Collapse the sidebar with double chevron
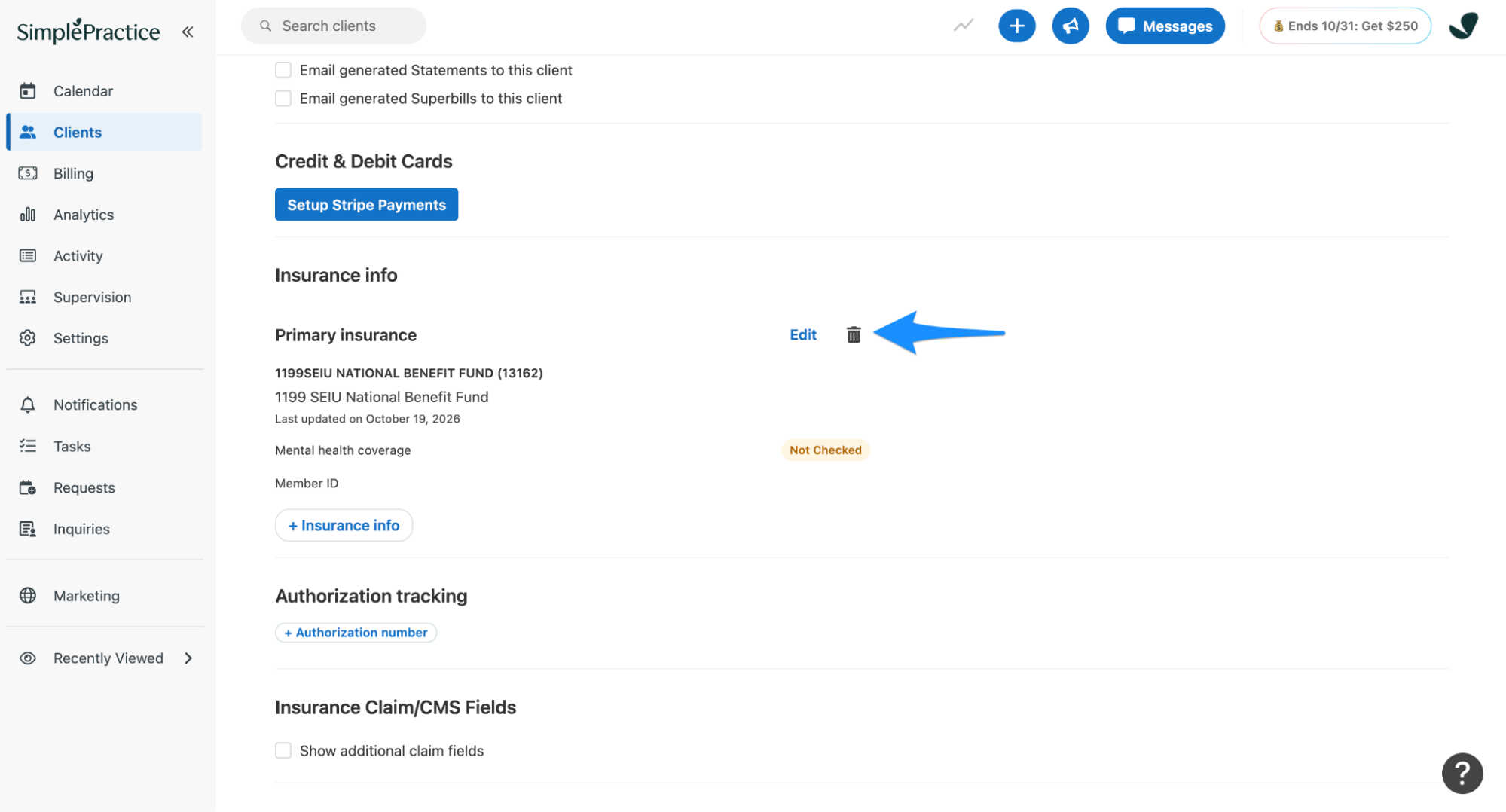1506x812 pixels. coord(188,32)
